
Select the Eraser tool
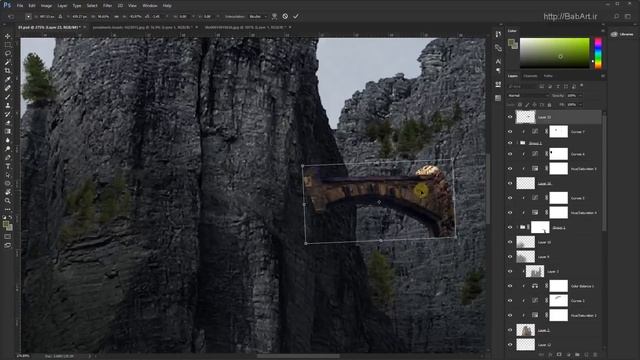[8, 122]
